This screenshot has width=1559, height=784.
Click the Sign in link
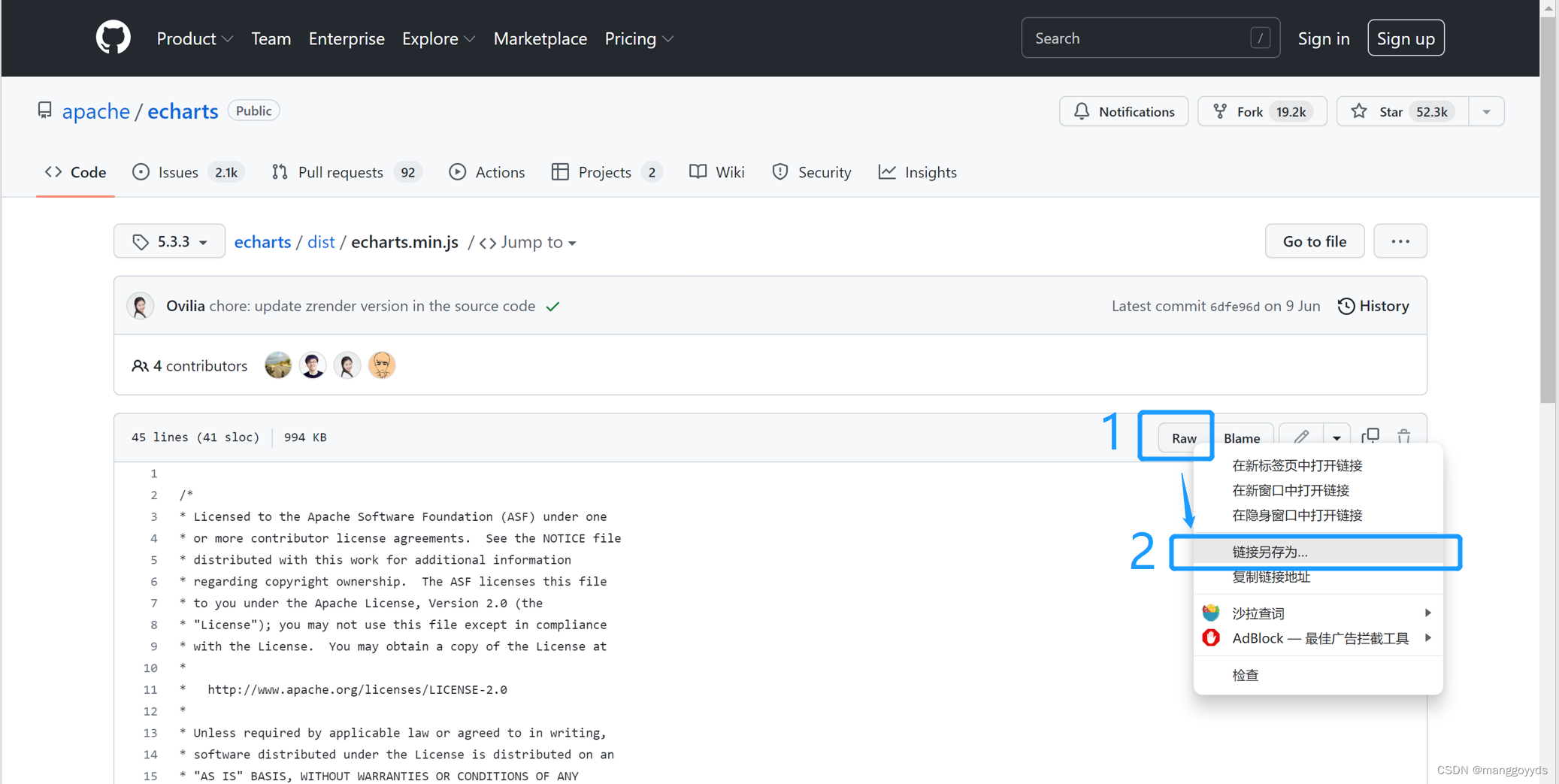point(1324,38)
